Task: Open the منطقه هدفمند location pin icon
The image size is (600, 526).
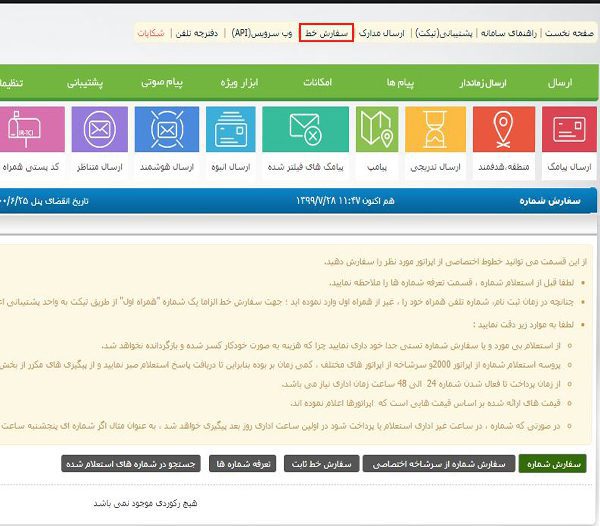Action: tap(504, 129)
